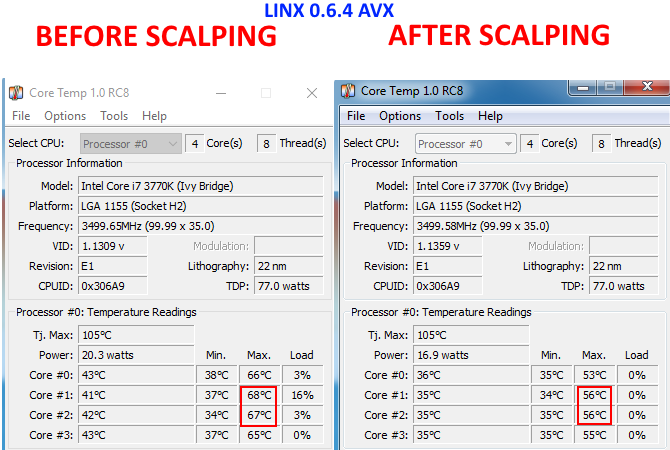Maximize the right Core Temp window
The height and width of the screenshot is (450, 670).
coord(612,87)
